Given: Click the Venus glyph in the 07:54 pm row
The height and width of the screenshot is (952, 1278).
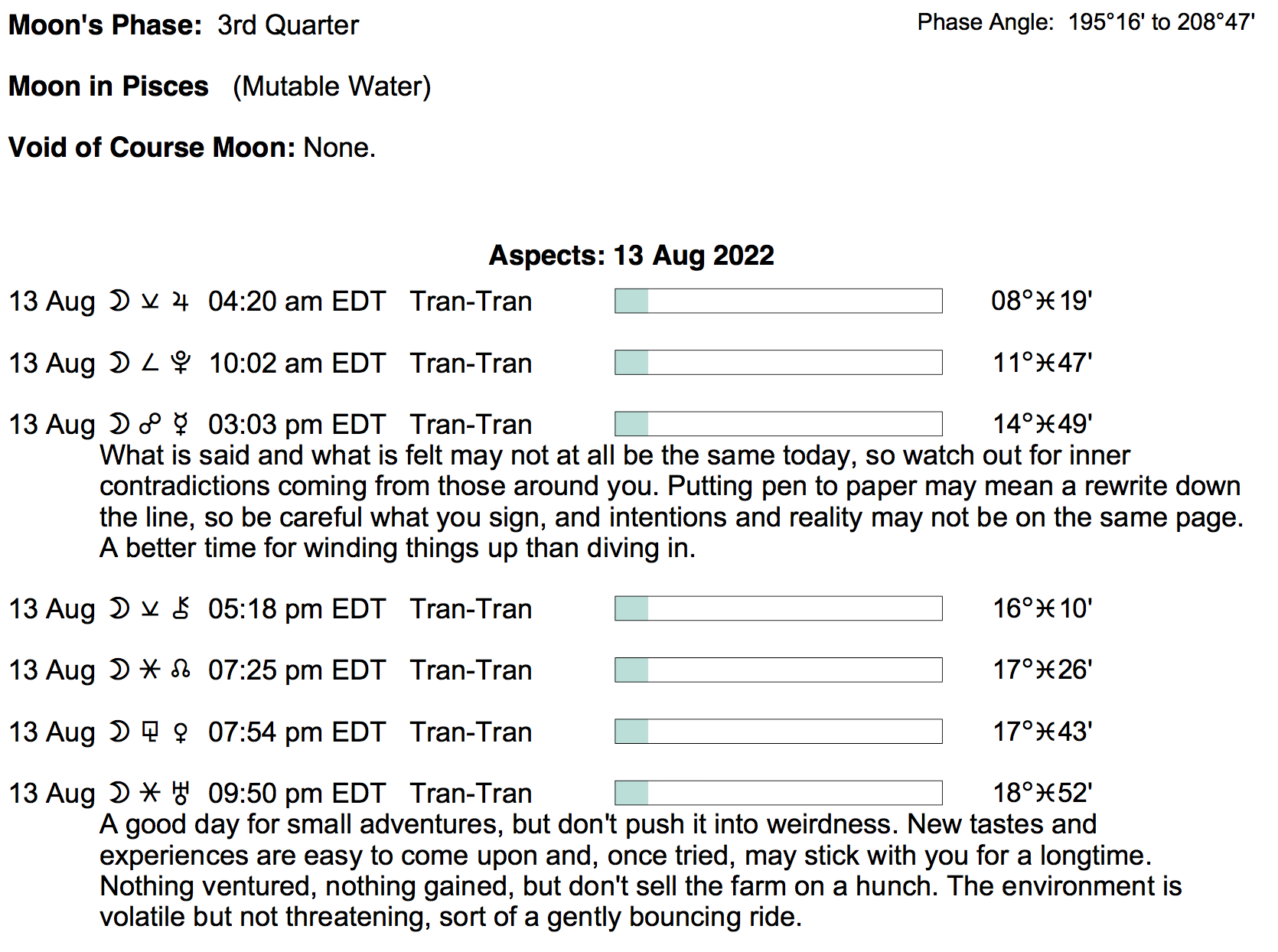Looking at the screenshot, I should (x=181, y=732).
